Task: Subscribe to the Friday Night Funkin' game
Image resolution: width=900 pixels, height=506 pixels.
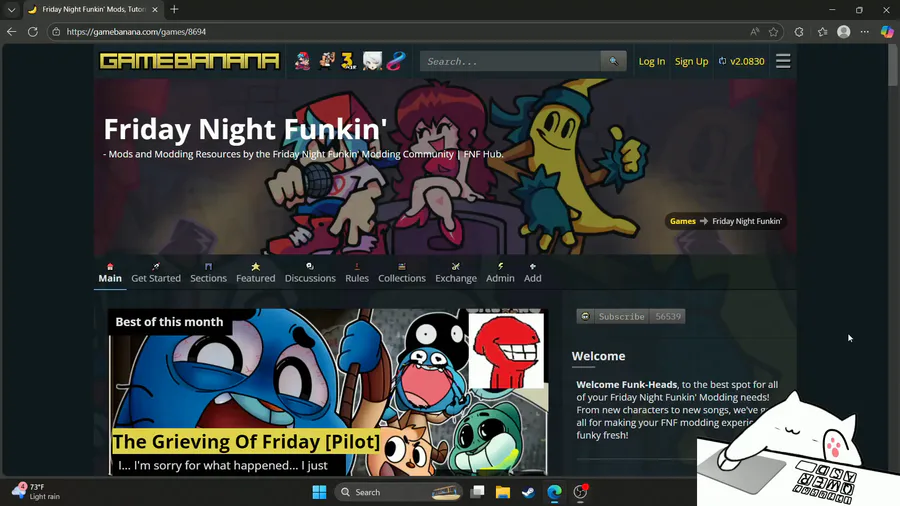Action: click(x=613, y=316)
